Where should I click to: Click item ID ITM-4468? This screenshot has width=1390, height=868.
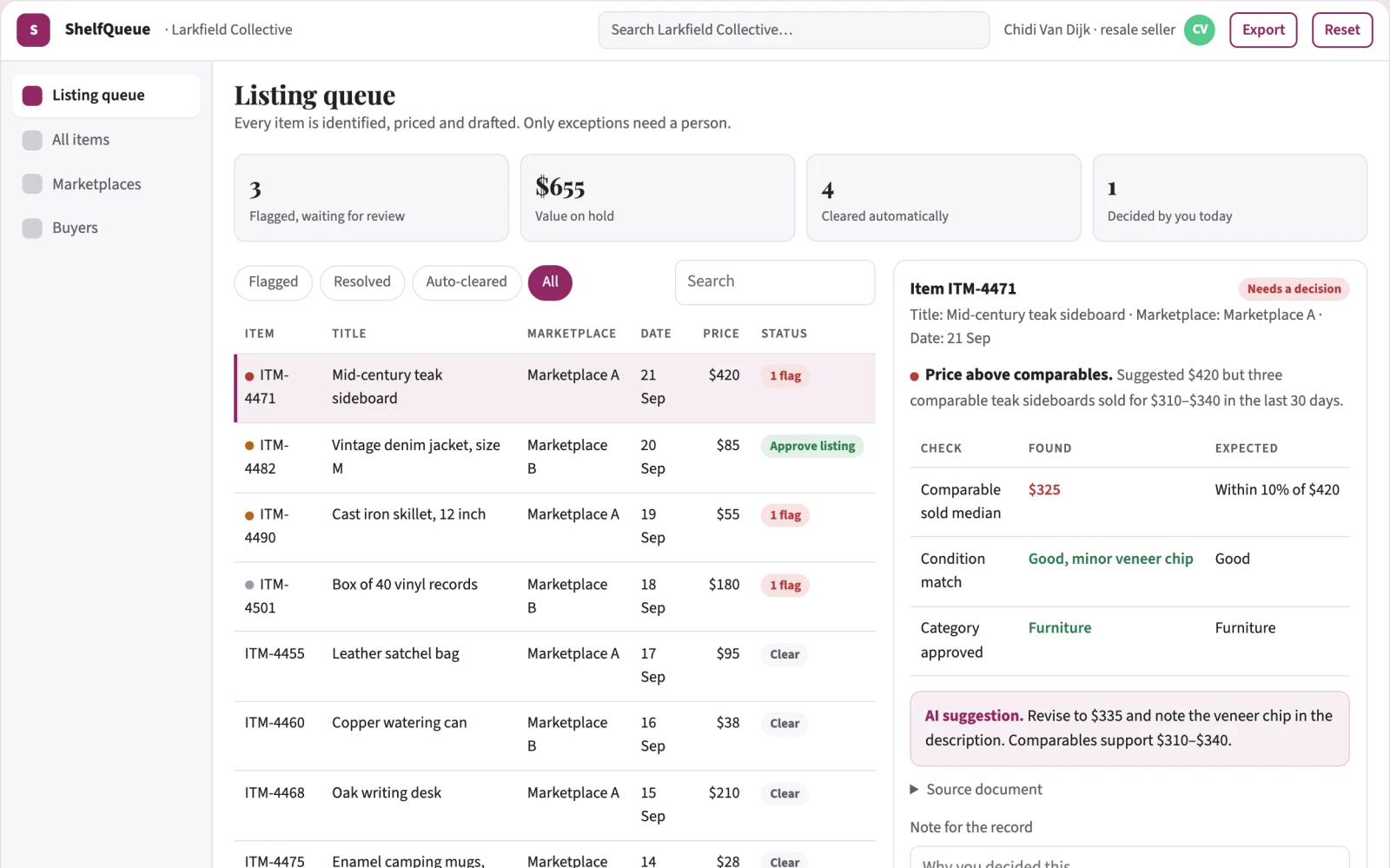275,792
